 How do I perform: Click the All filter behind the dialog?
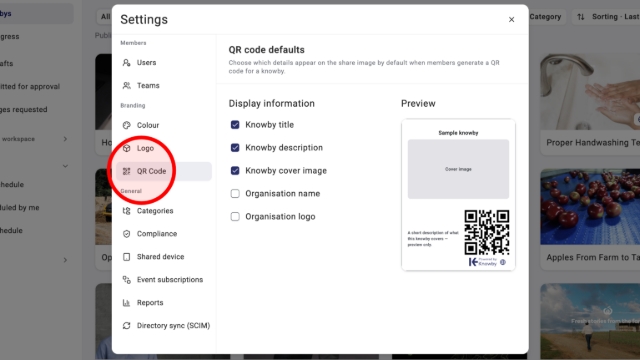(x=105, y=17)
